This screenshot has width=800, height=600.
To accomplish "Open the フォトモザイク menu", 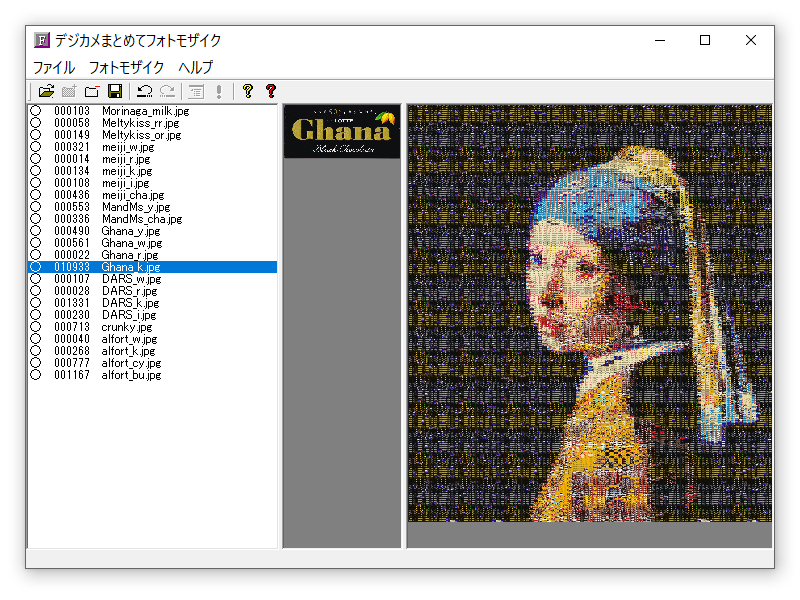I will coord(127,67).
